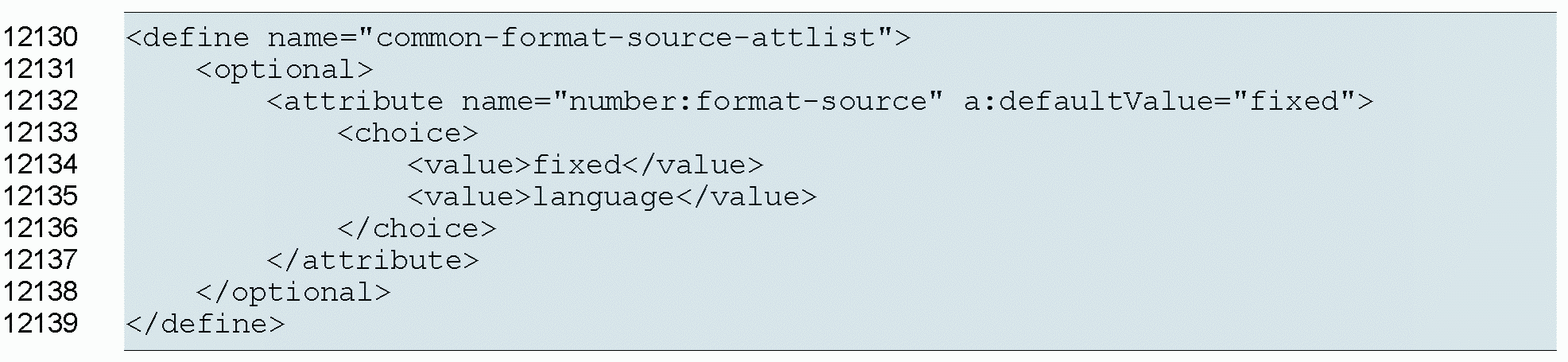This screenshot has width=1568, height=362.
Task: Click the "number:format-source" attribute name
Action: point(748,101)
